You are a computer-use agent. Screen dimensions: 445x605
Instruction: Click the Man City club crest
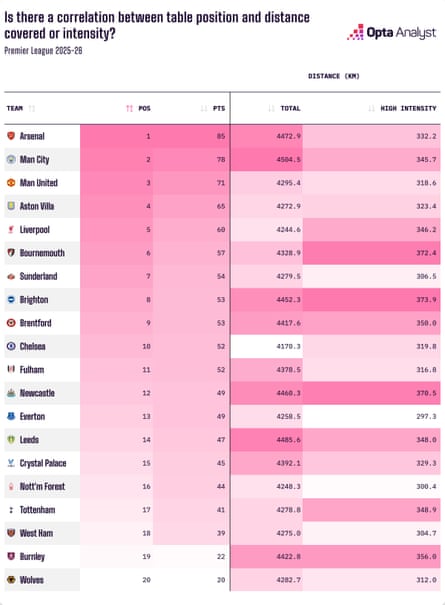11,159
